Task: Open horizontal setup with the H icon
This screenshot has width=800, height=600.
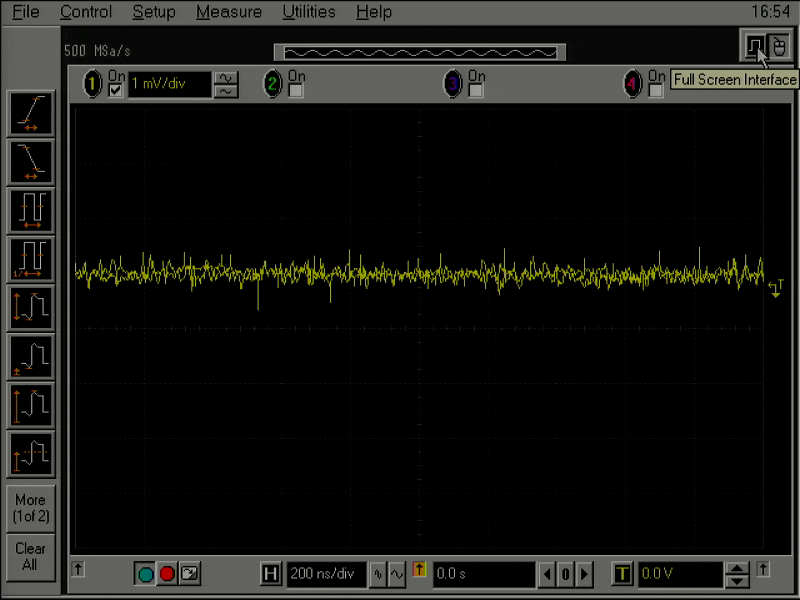Action: 271,574
